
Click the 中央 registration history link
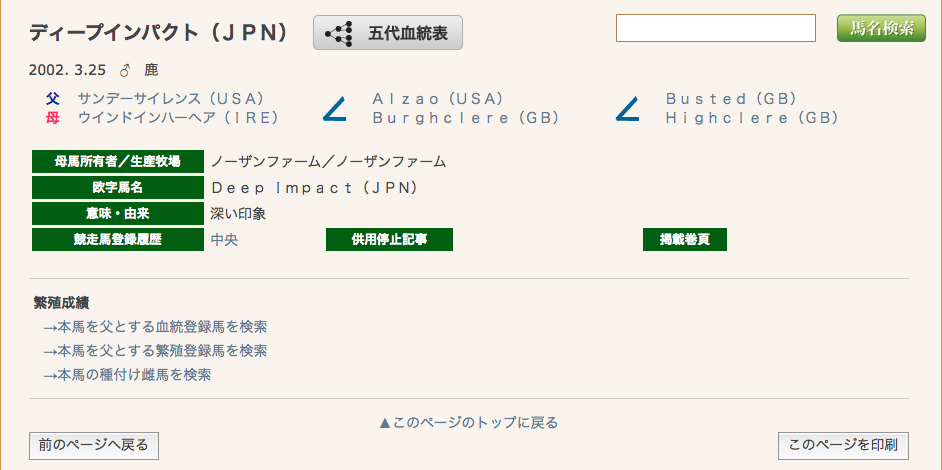click(x=224, y=240)
